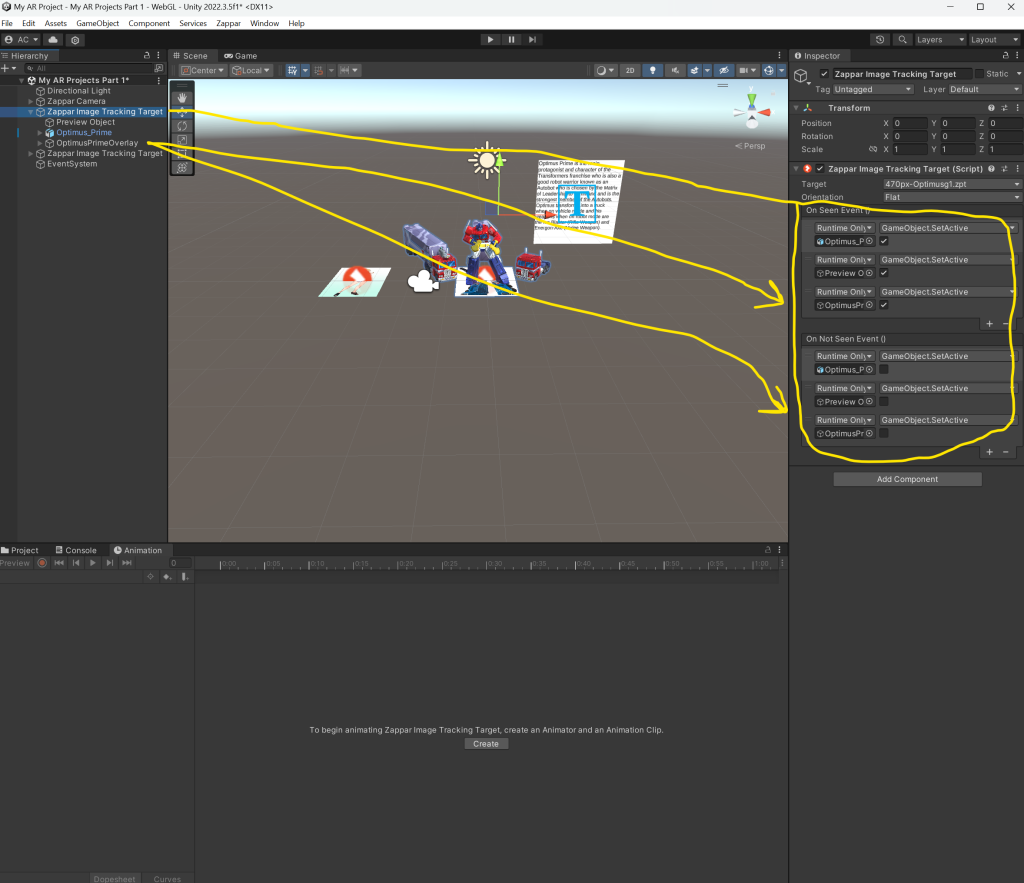The width and height of the screenshot is (1024, 883).
Task: Expand the Optimus_Prime object in the Hierarchy
Action: click(40, 133)
